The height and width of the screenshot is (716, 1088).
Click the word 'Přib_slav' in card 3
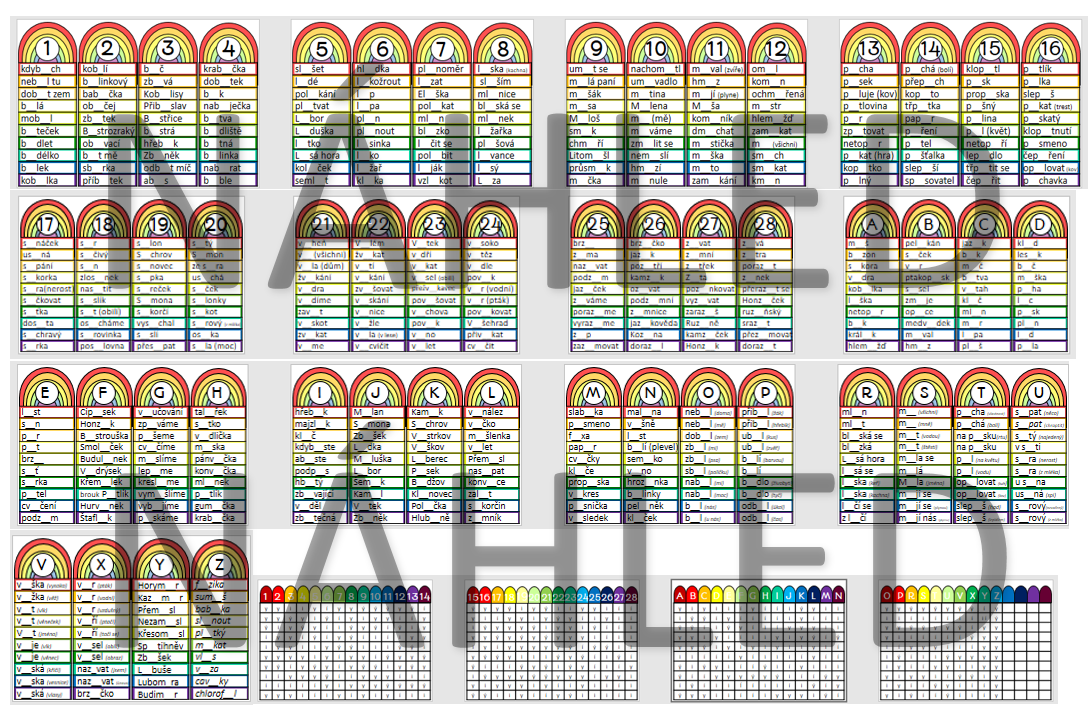[165, 106]
